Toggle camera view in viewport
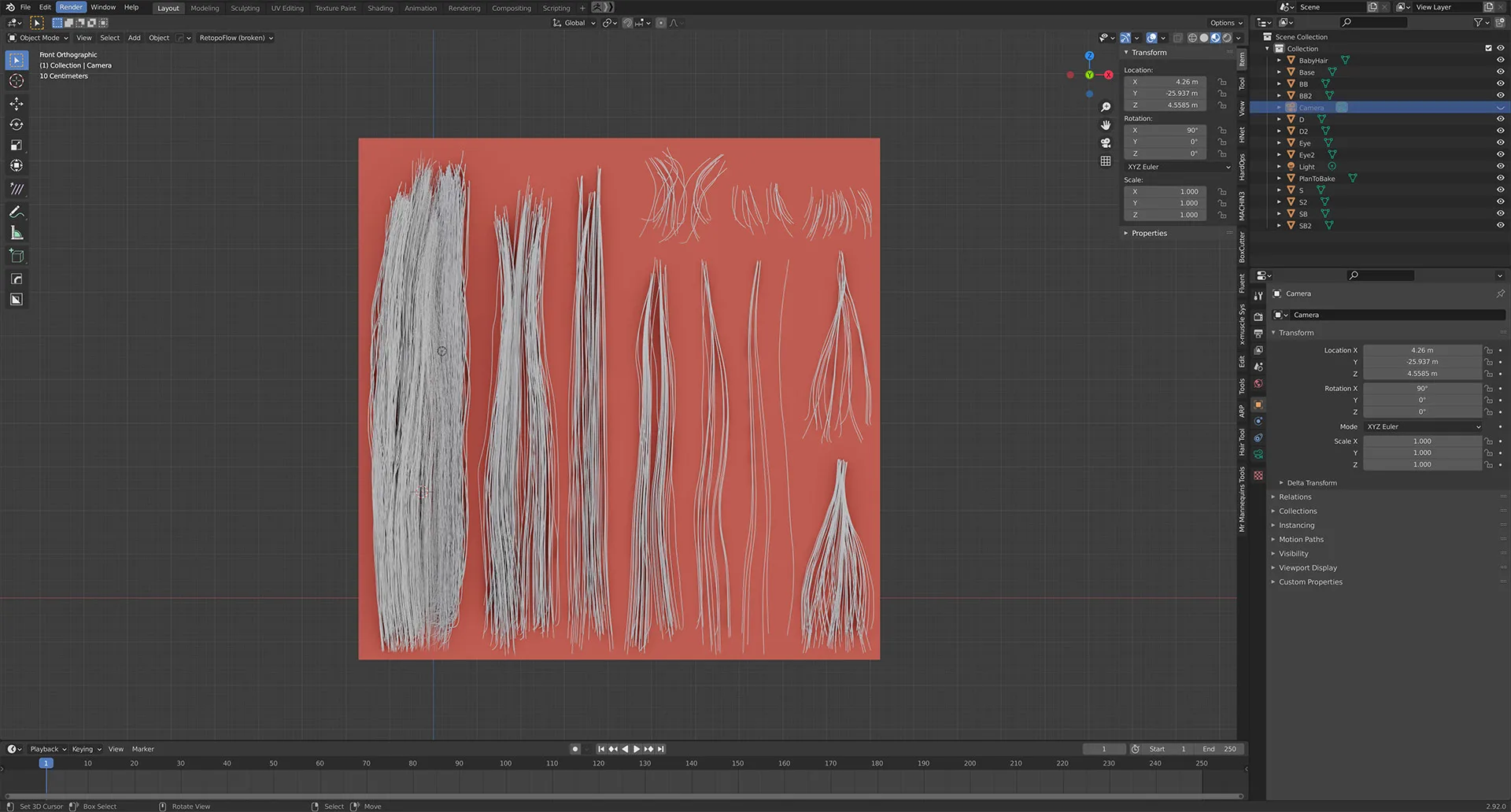The width and height of the screenshot is (1511, 812). [x=1106, y=143]
